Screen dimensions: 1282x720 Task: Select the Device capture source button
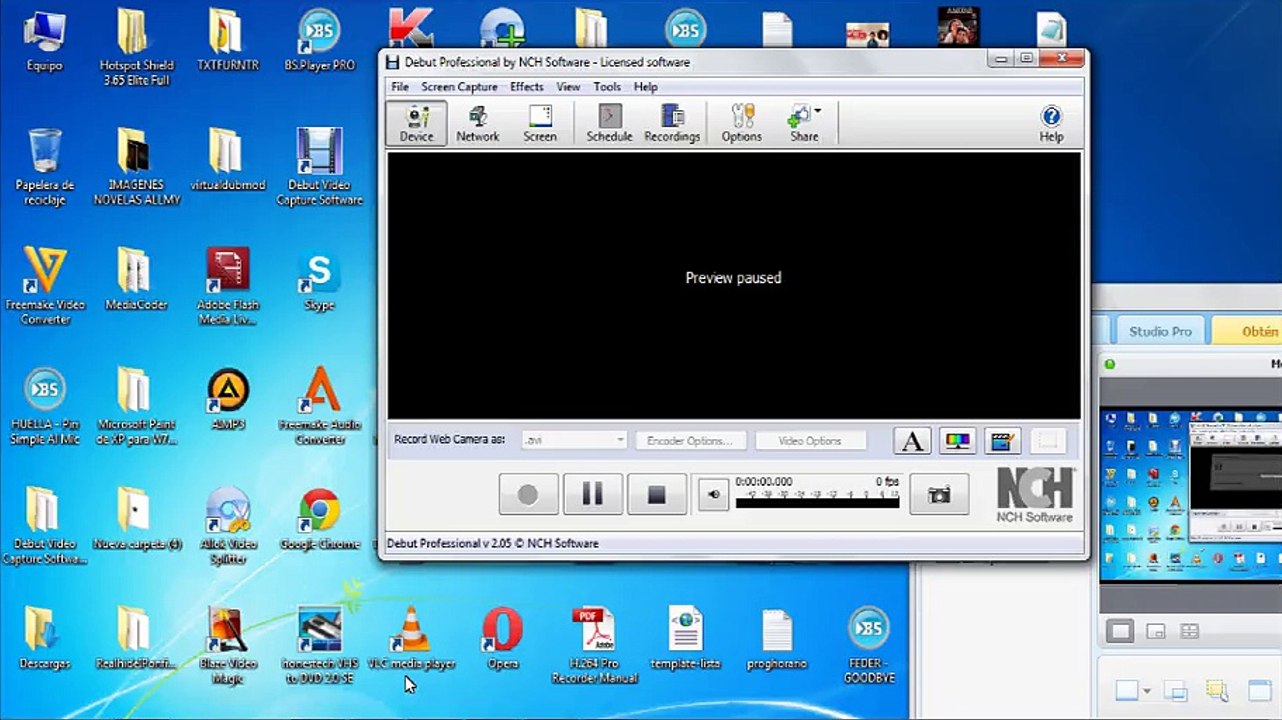pos(416,124)
